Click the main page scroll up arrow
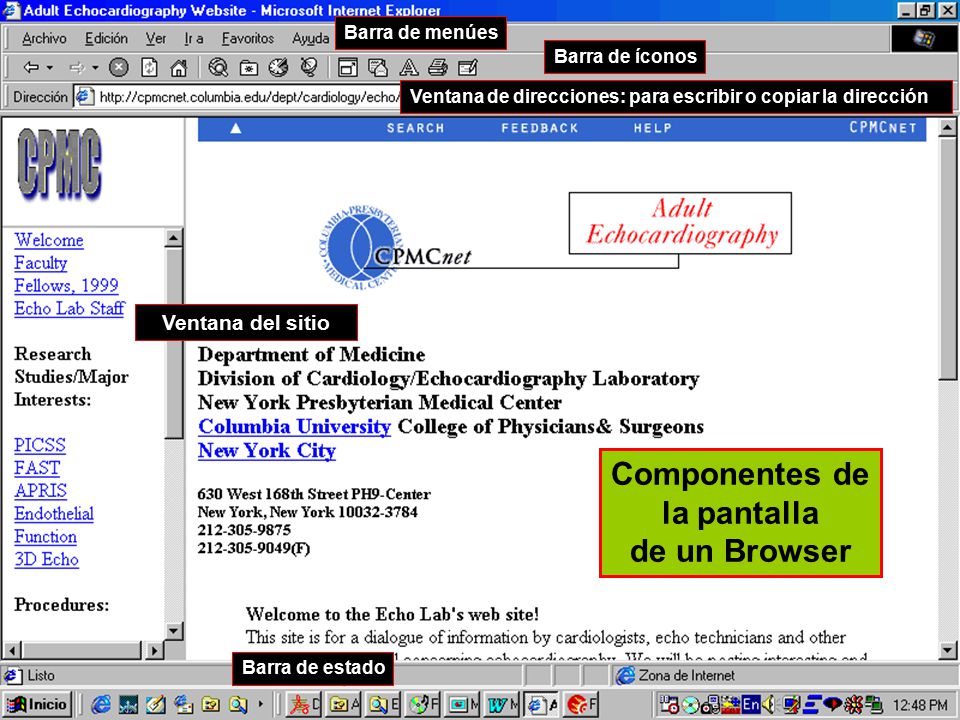 948,127
